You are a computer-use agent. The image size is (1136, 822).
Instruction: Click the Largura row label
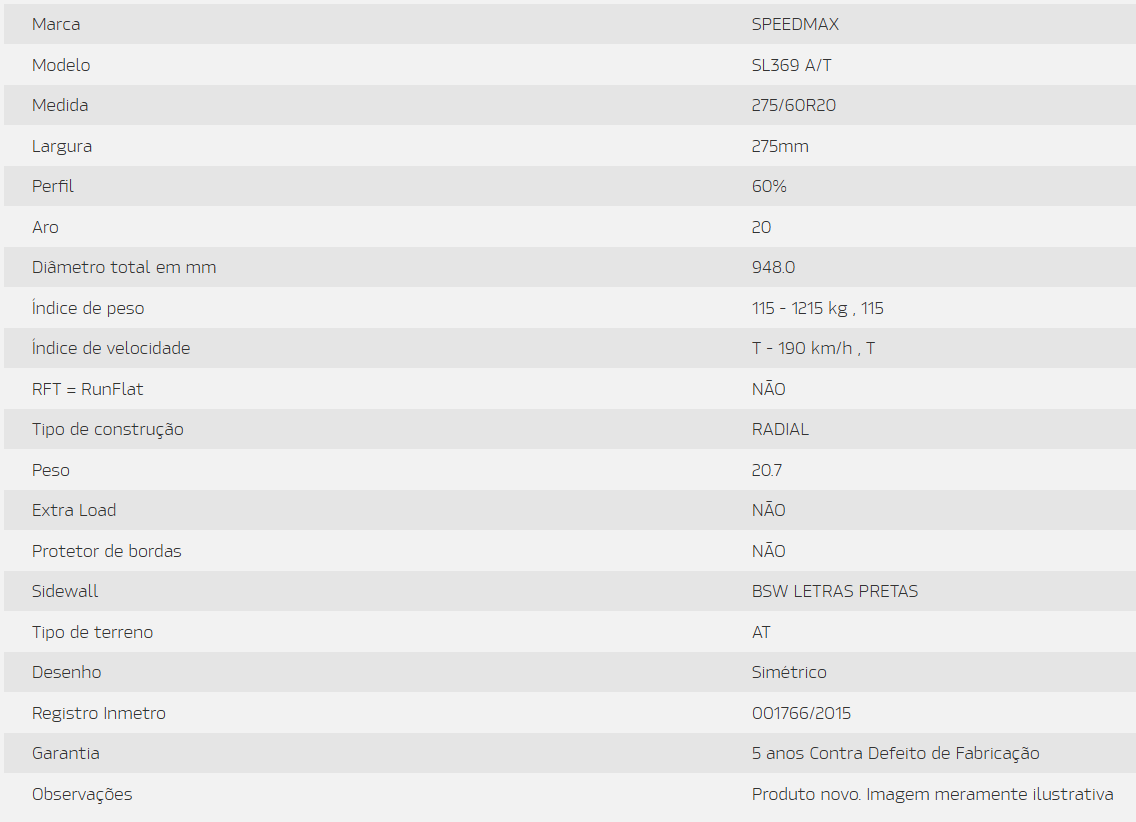(62, 146)
